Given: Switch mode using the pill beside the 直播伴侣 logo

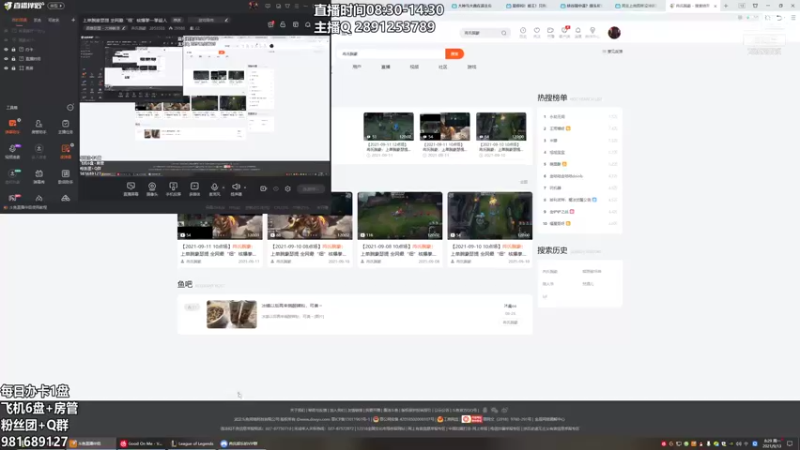Looking at the screenshot, I should [x=56, y=6].
